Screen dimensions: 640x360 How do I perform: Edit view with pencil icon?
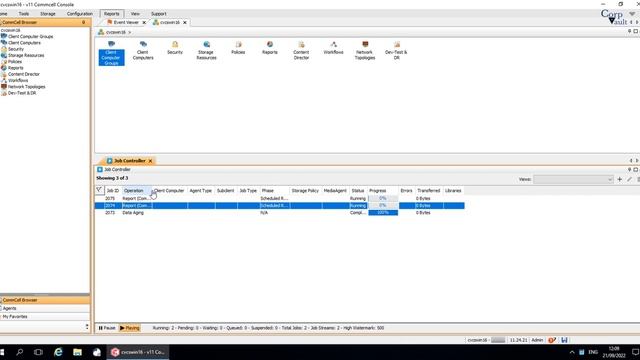(x=629, y=179)
